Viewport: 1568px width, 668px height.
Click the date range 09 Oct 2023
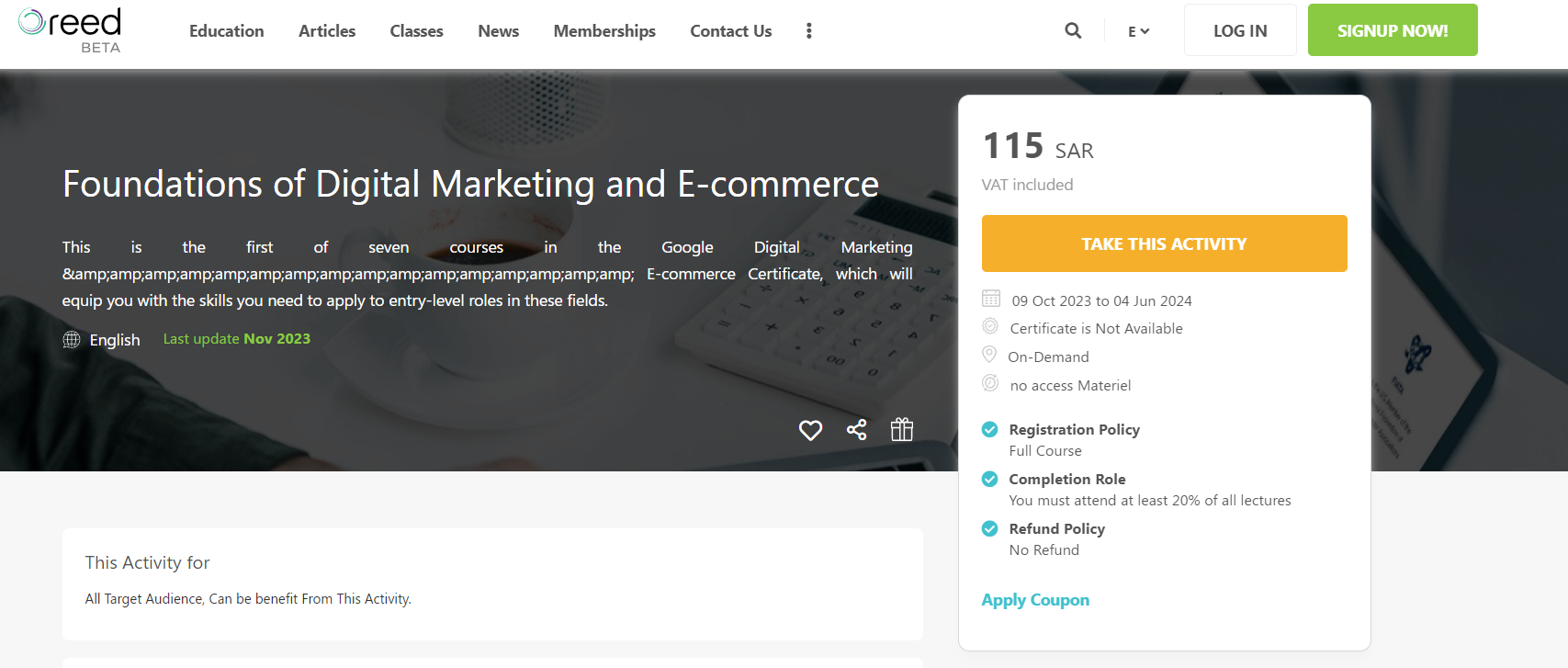pos(1102,301)
